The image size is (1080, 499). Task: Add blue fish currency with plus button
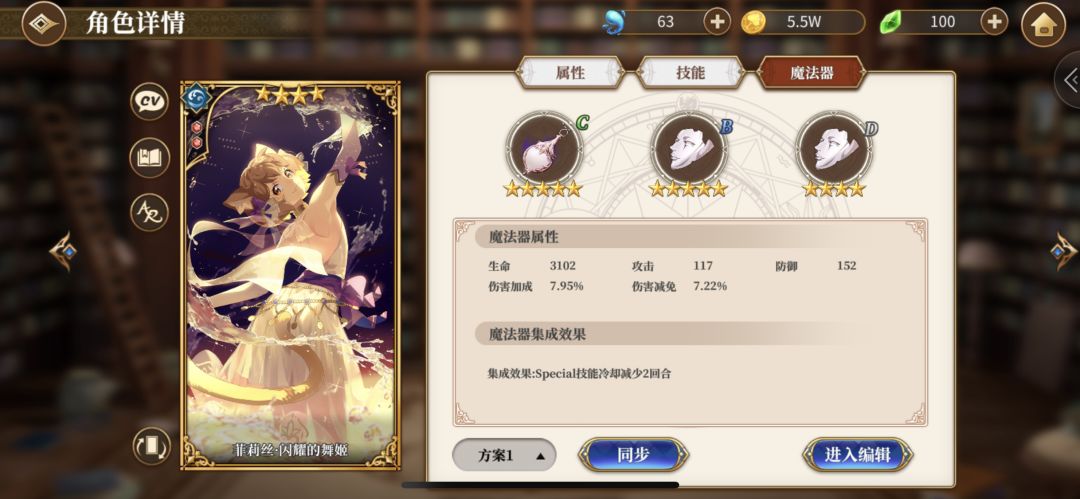717,22
